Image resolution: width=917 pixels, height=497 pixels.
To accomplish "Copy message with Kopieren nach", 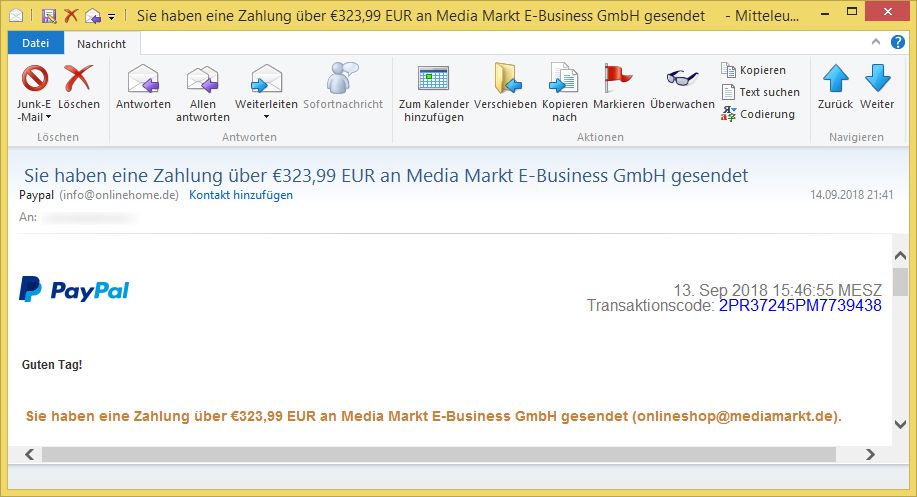I will (564, 93).
